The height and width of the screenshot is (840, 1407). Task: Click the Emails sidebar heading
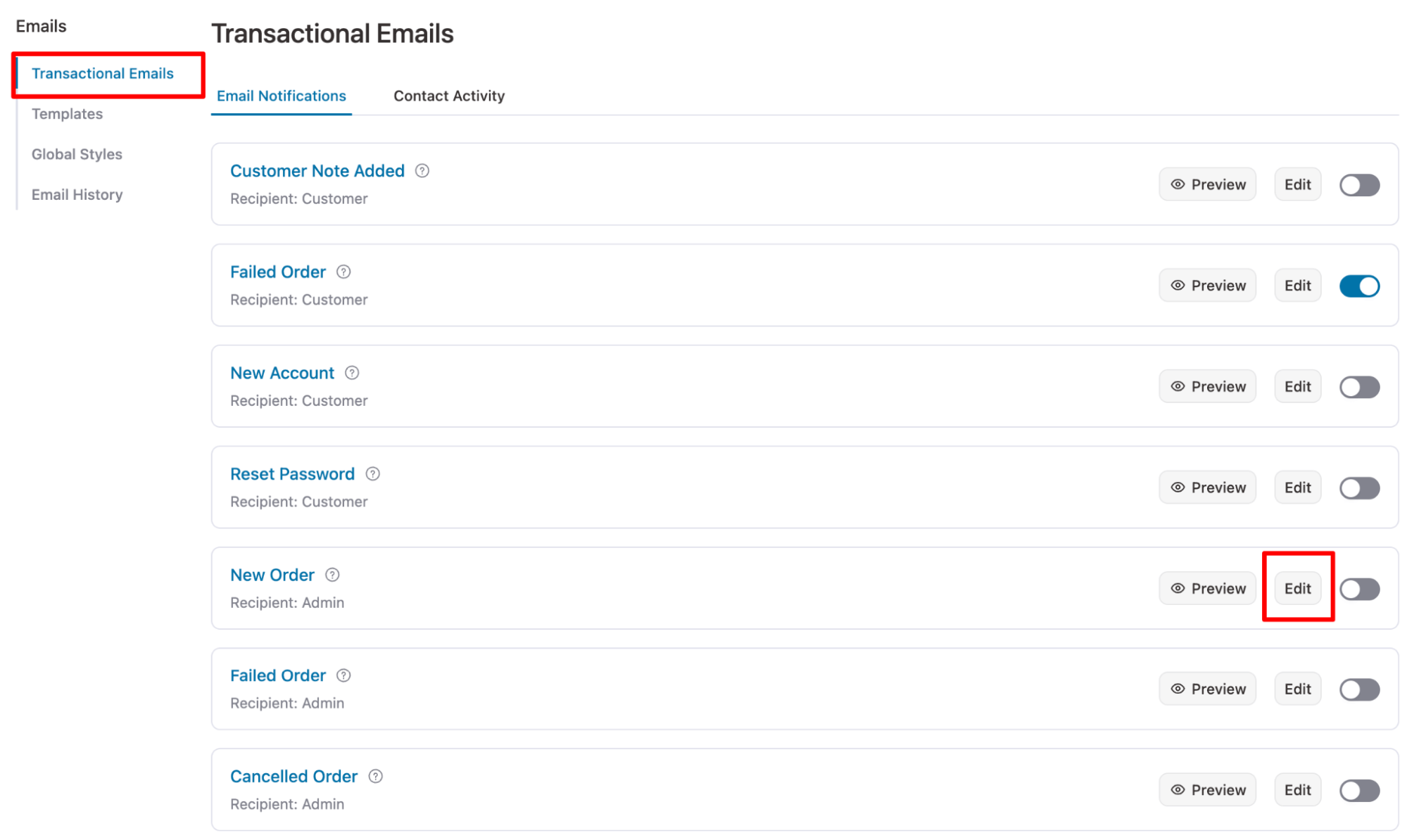[41, 26]
